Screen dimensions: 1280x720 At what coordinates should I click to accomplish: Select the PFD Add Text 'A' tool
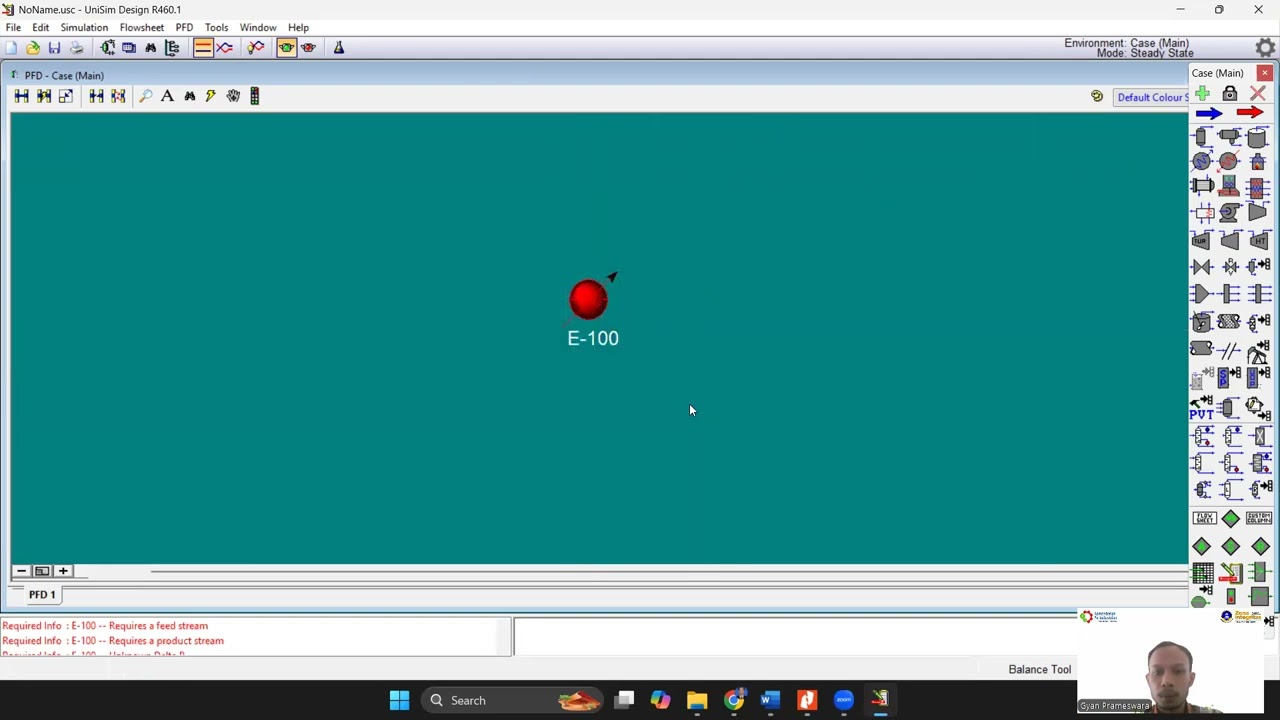pos(167,96)
